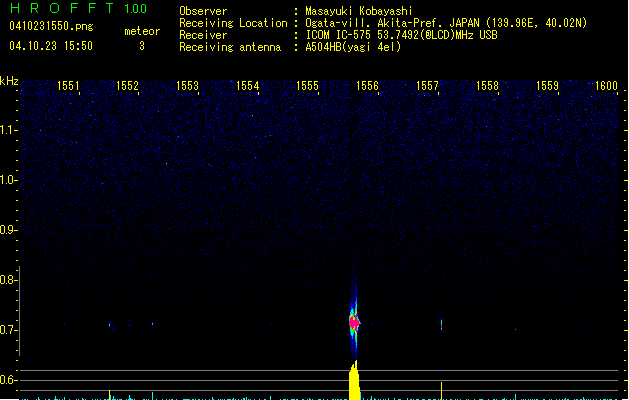The image size is (629, 400).
Task: Click the 0.9 kHz axis label
Action: coord(9,230)
